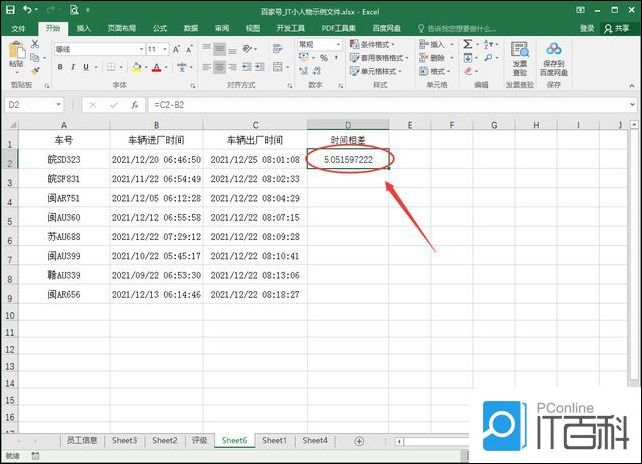Screen dimensions: 642x464
Task: Click the Undo icon in title bar
Action: pyautogui.click(x=28, y=9)
